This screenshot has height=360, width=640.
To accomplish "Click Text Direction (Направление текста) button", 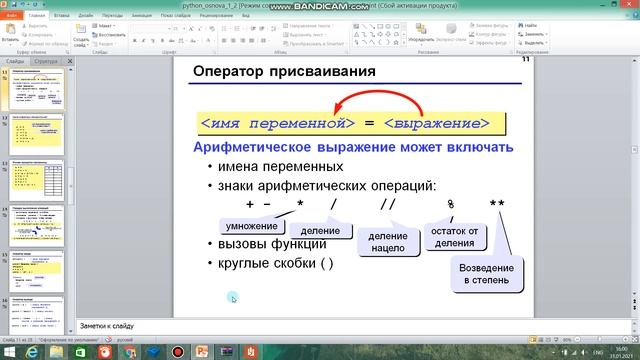I will [309, 26].
